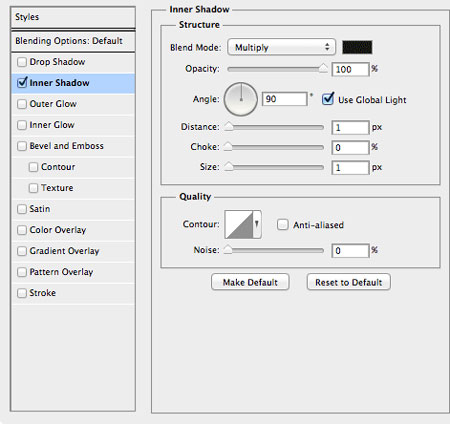Click the Reset to Default button
The height and width of the screenshot is (424, 450).
[x=349, y=282]
